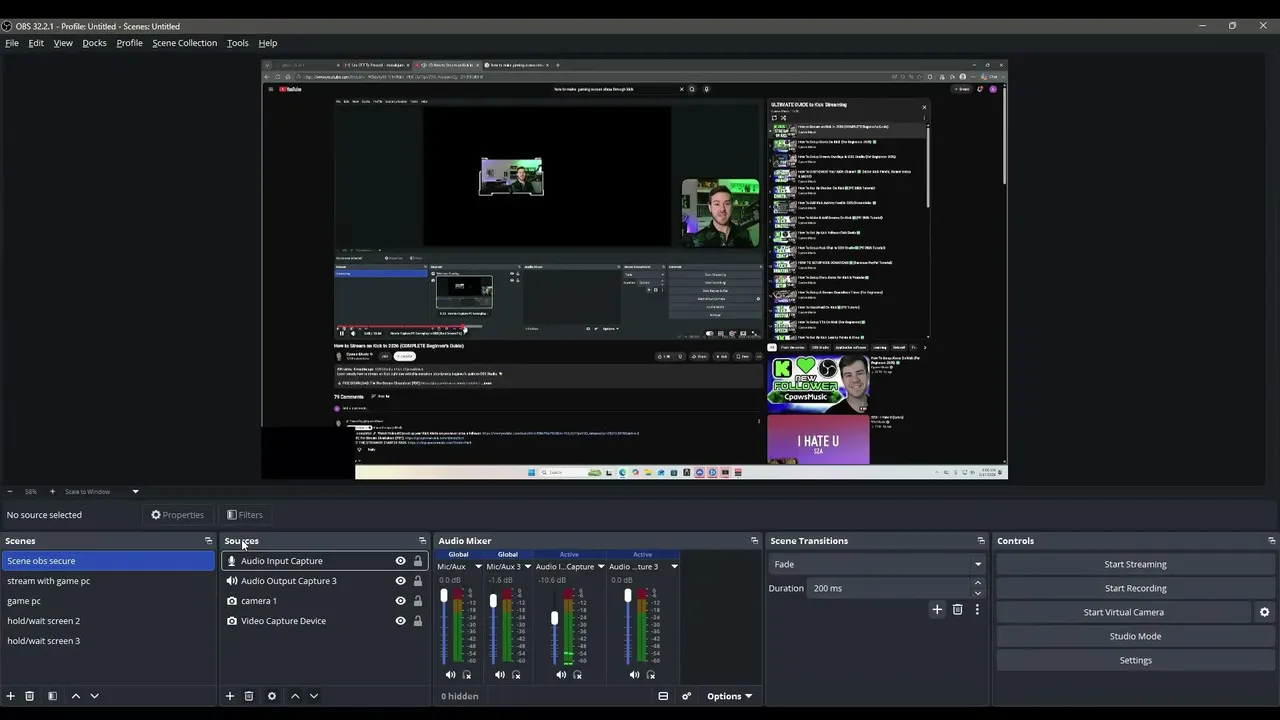The width and height of the screenshot is (1280, 720).
Task: Click Start Recording button
Action: click(x=1135, y=588)
